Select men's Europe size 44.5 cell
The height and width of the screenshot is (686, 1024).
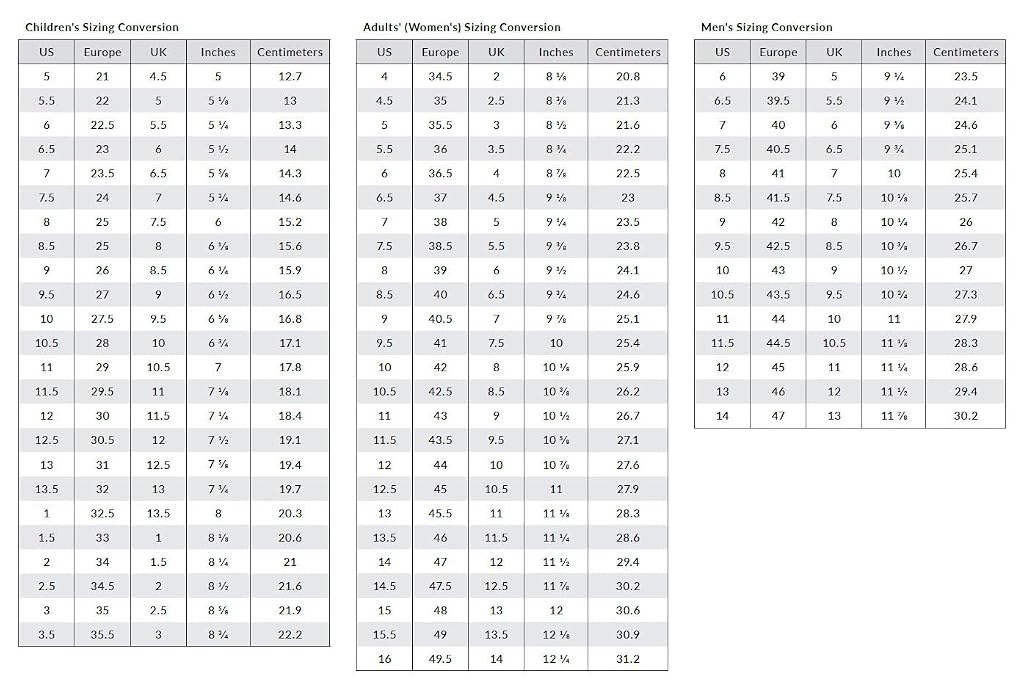pyautogui.click(x=778, y=343)
